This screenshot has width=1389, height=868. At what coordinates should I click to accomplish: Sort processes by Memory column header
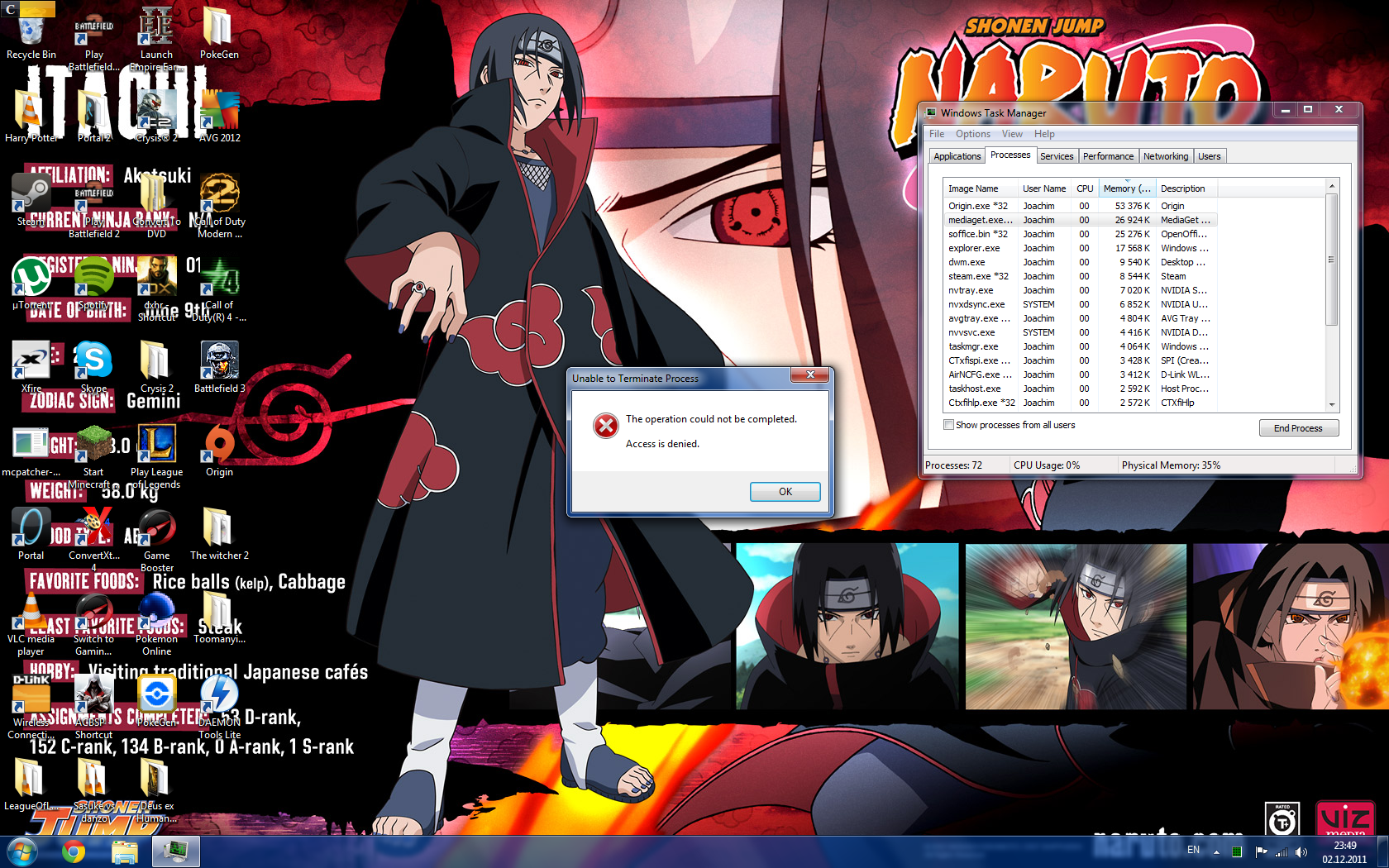point(1126,188)
